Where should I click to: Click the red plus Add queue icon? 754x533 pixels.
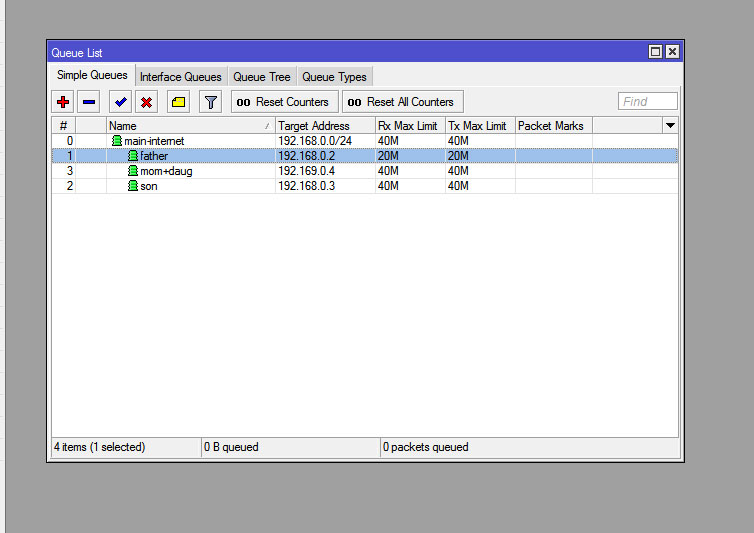tap(63, 102)
